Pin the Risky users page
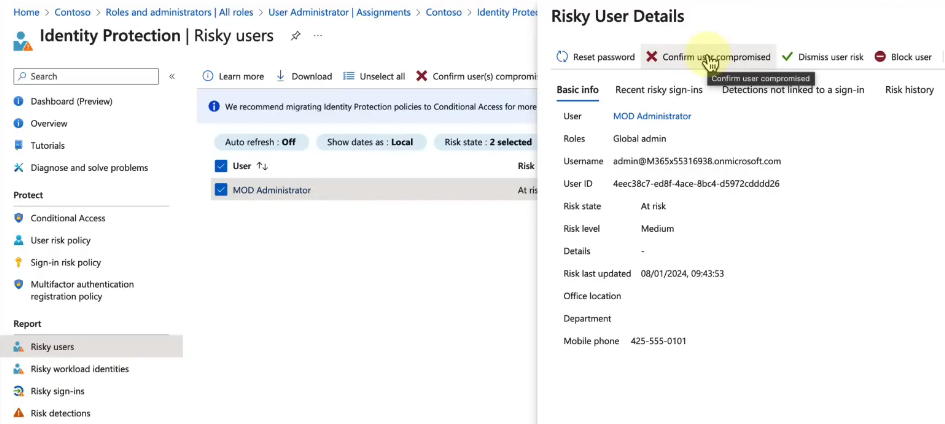The image size is (945, 424). pos(295,36)
